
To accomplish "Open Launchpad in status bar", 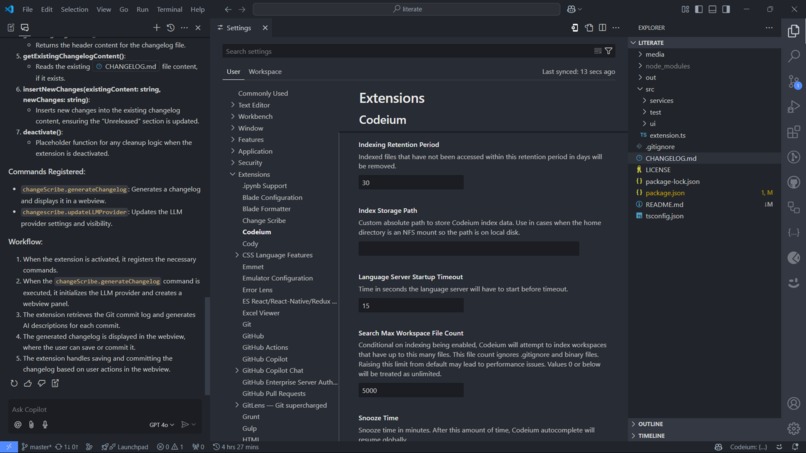I will pos(125,447).
